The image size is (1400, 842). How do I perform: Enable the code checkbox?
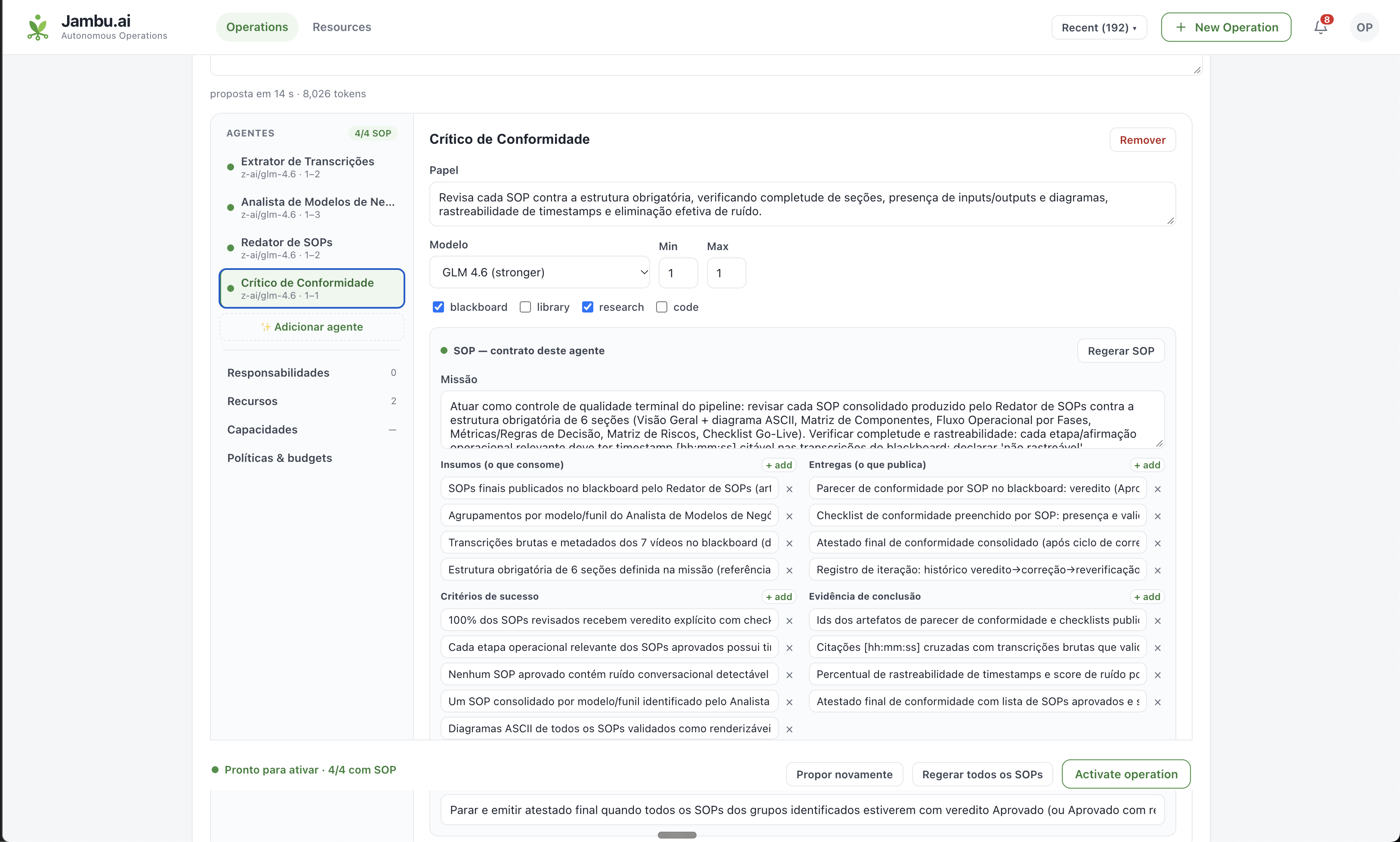662,307
